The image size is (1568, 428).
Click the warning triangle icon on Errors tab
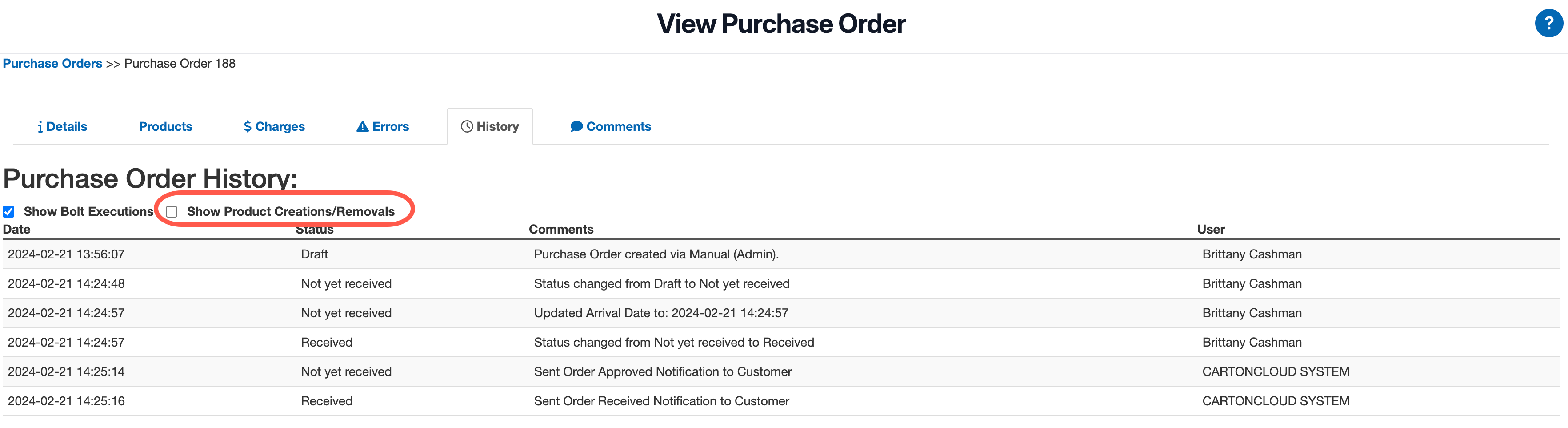(x=364, y=126)
